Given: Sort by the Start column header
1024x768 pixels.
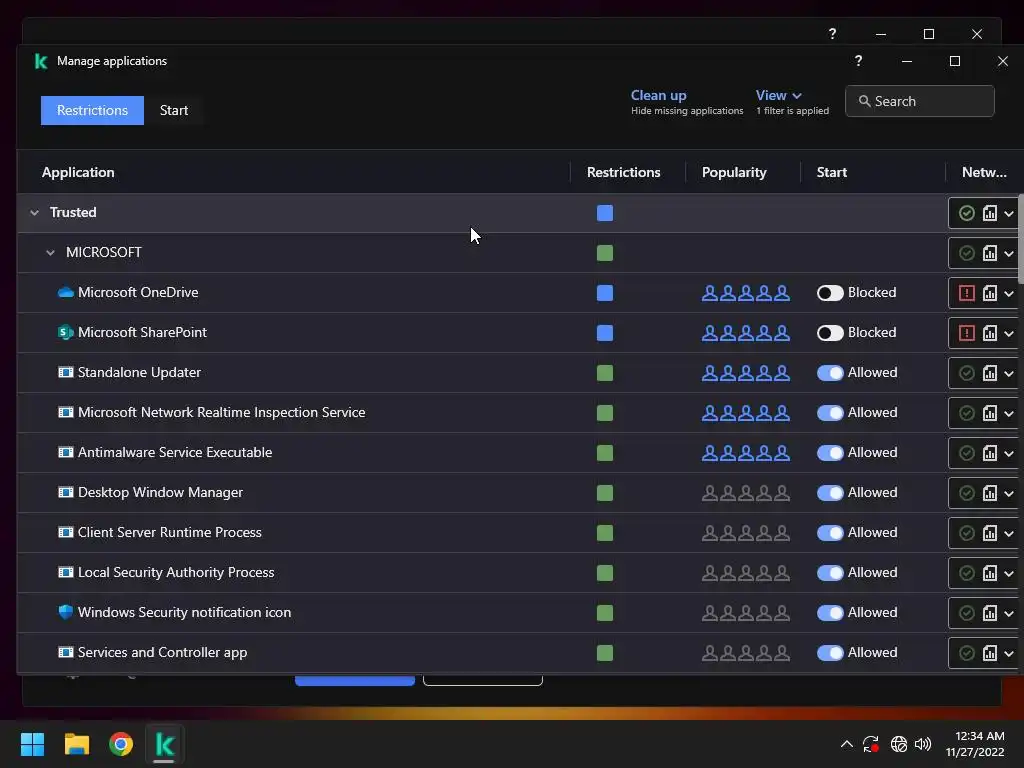Looking at the screenshot, I should point(831,172).
